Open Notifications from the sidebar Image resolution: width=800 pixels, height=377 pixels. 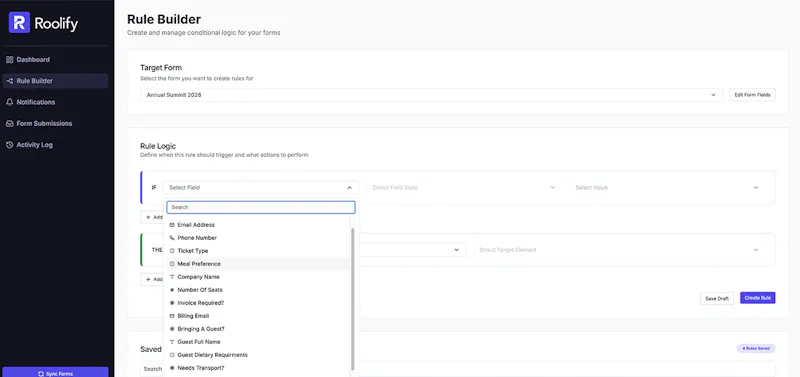click(x=55, y=102)
